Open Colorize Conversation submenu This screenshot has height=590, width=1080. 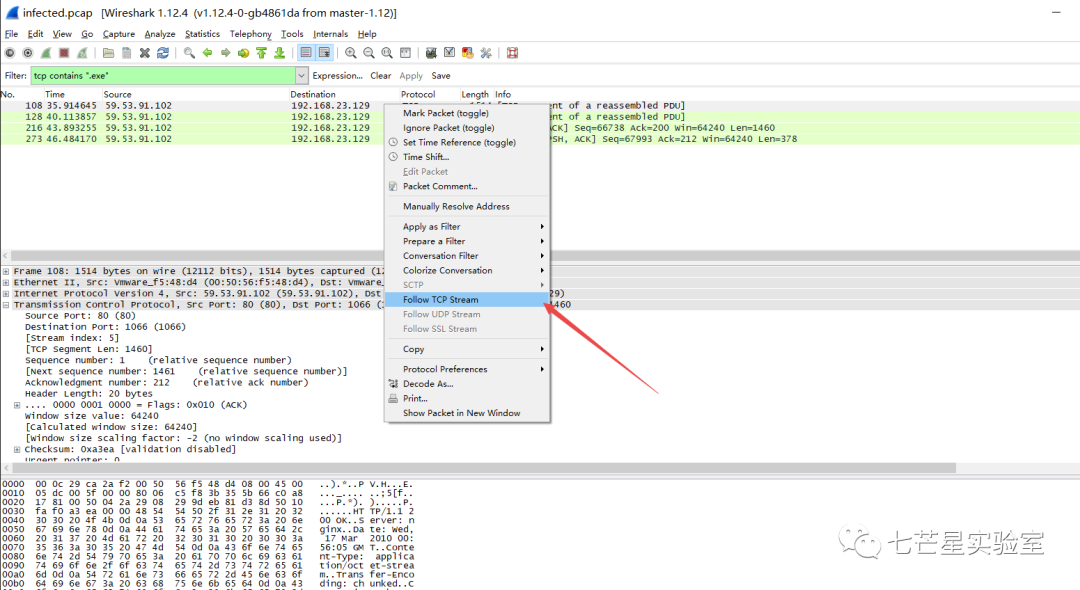pos(467,271)
